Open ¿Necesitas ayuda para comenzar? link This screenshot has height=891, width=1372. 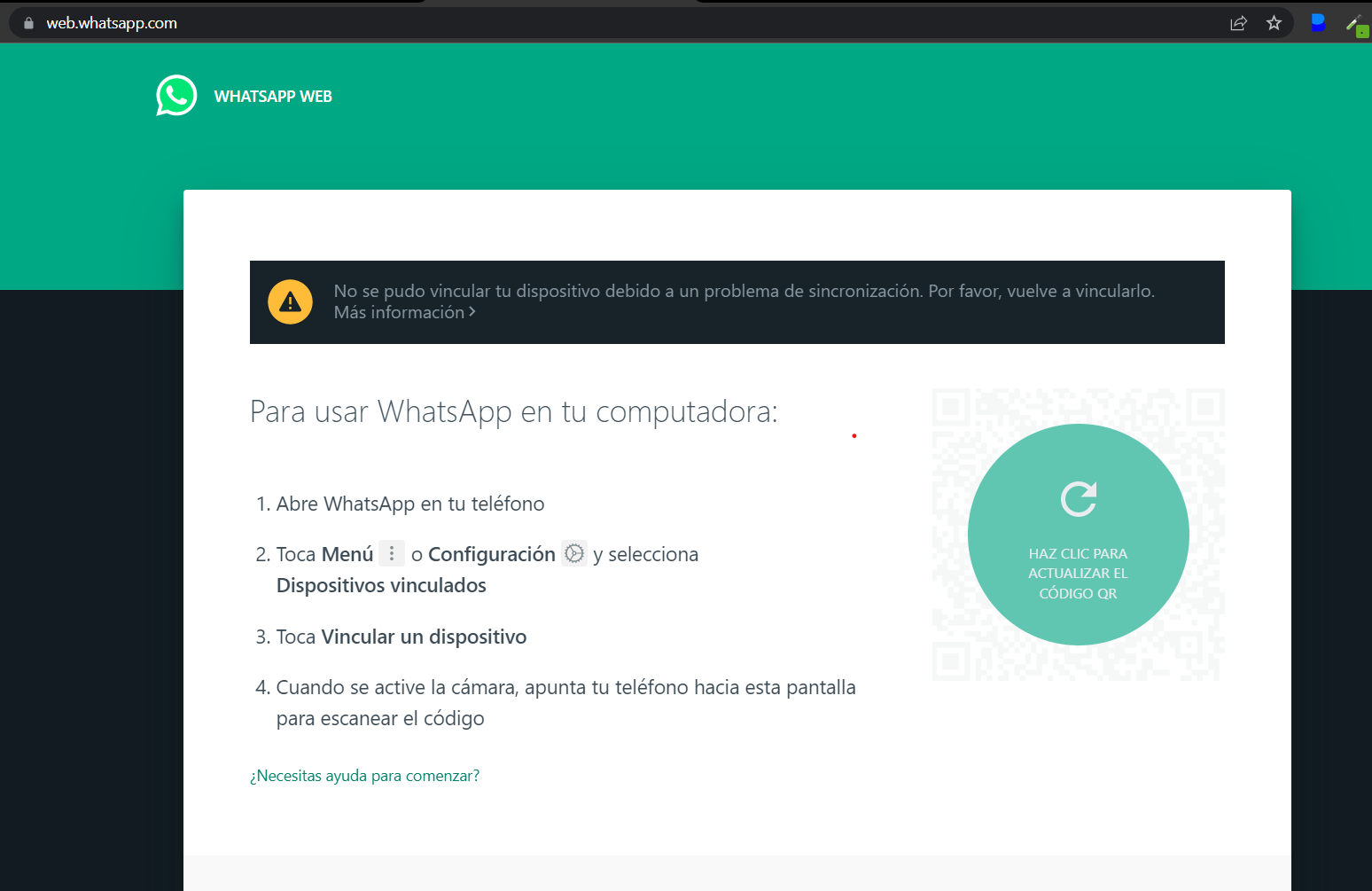click(x=364, y=776)
